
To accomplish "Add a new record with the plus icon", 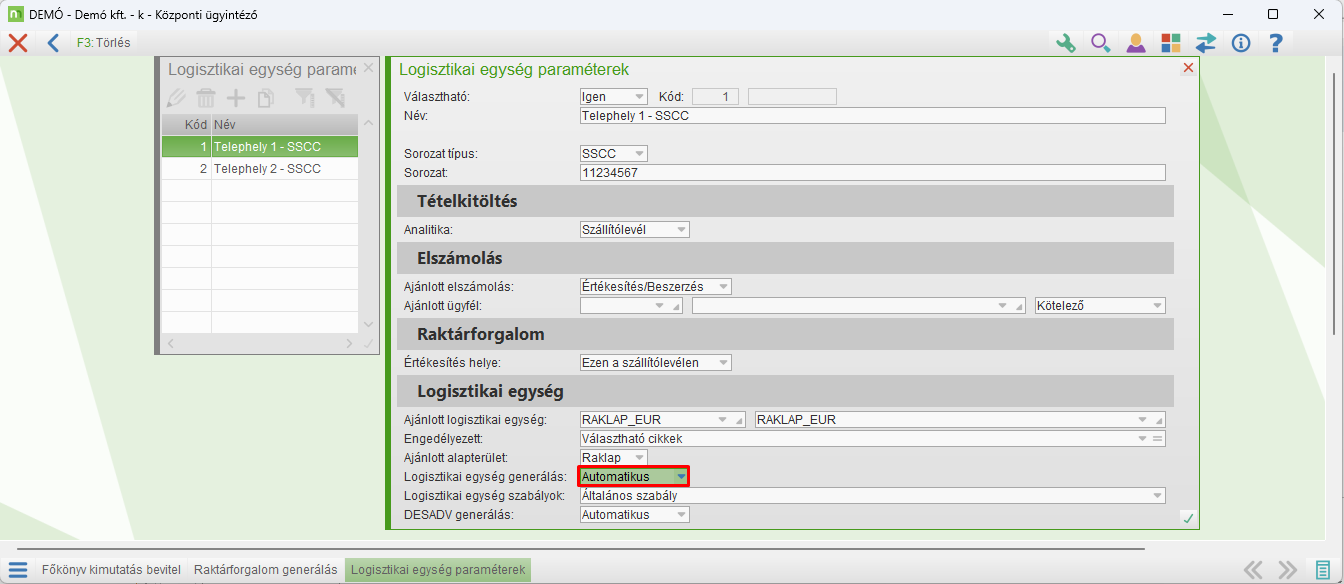I will coord(236,97).
